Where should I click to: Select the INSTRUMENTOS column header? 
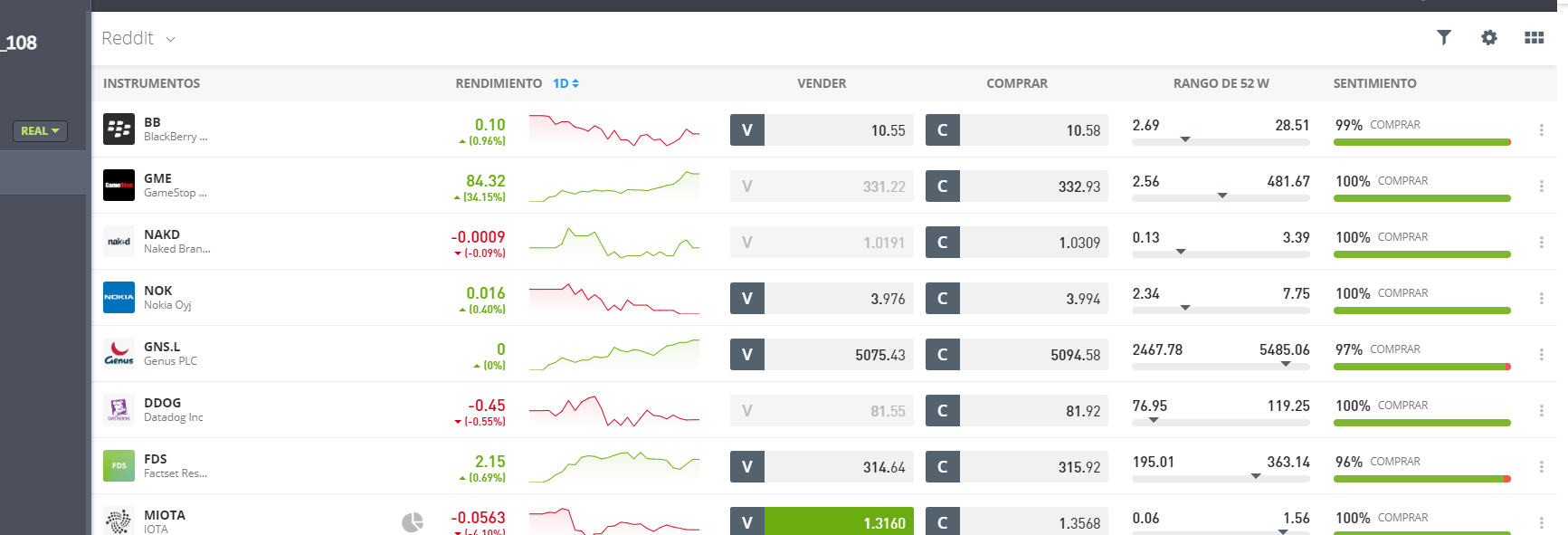coord(151,83)
